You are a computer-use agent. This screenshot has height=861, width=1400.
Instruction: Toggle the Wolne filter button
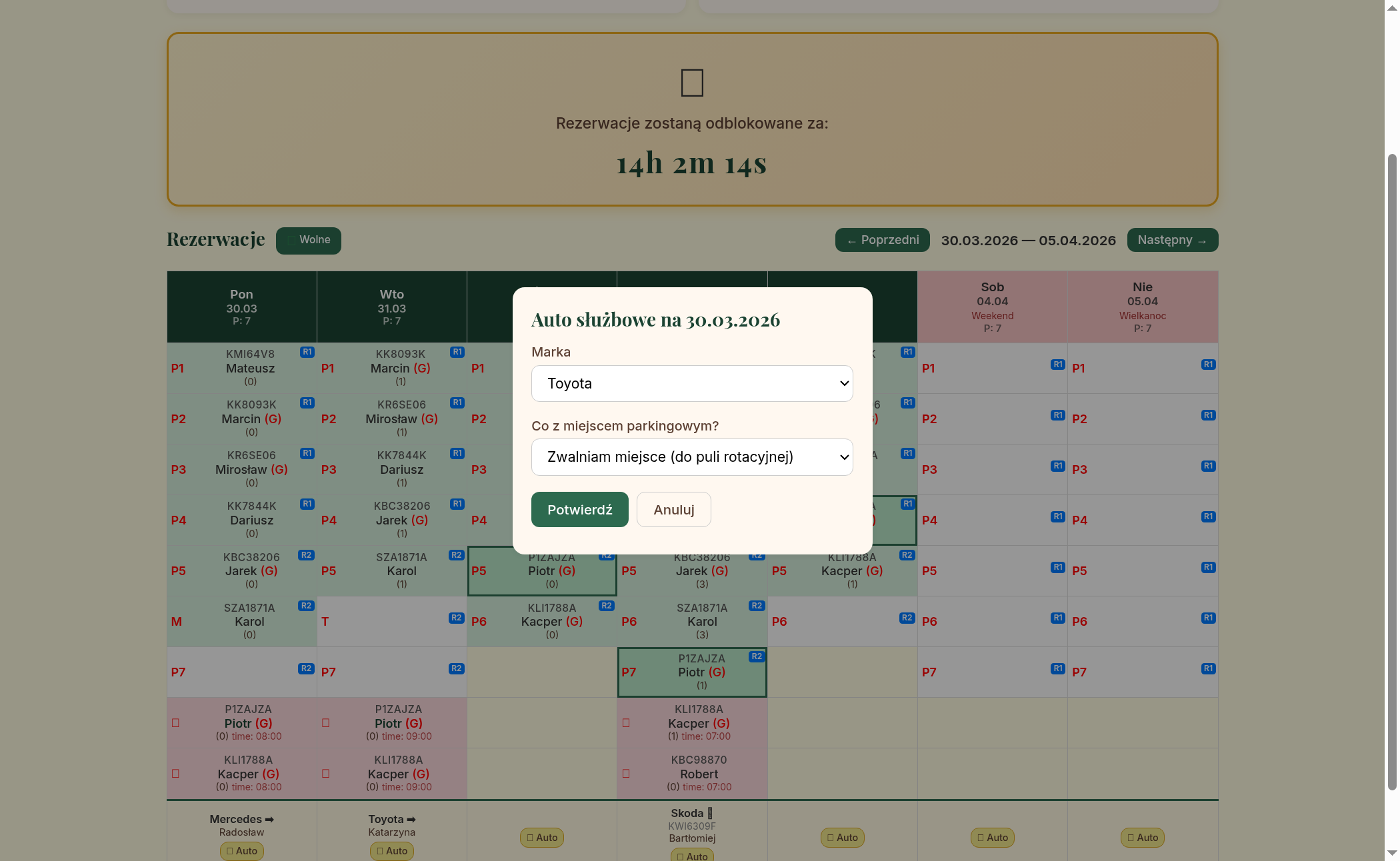[308, 240]
